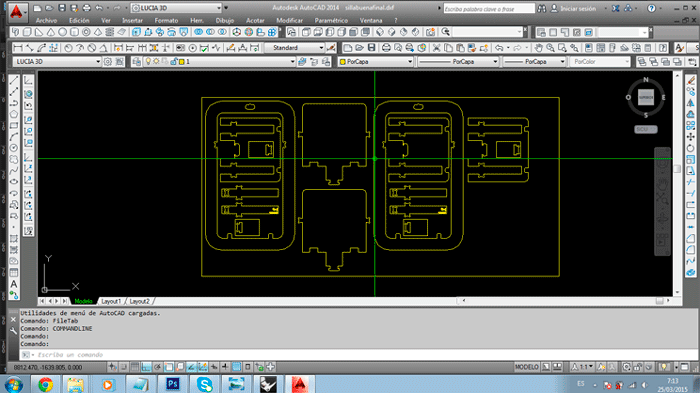Click Iniciar sesión sign-in button
The height and width of the screenshot is (393, 700).
coord(574,8)
